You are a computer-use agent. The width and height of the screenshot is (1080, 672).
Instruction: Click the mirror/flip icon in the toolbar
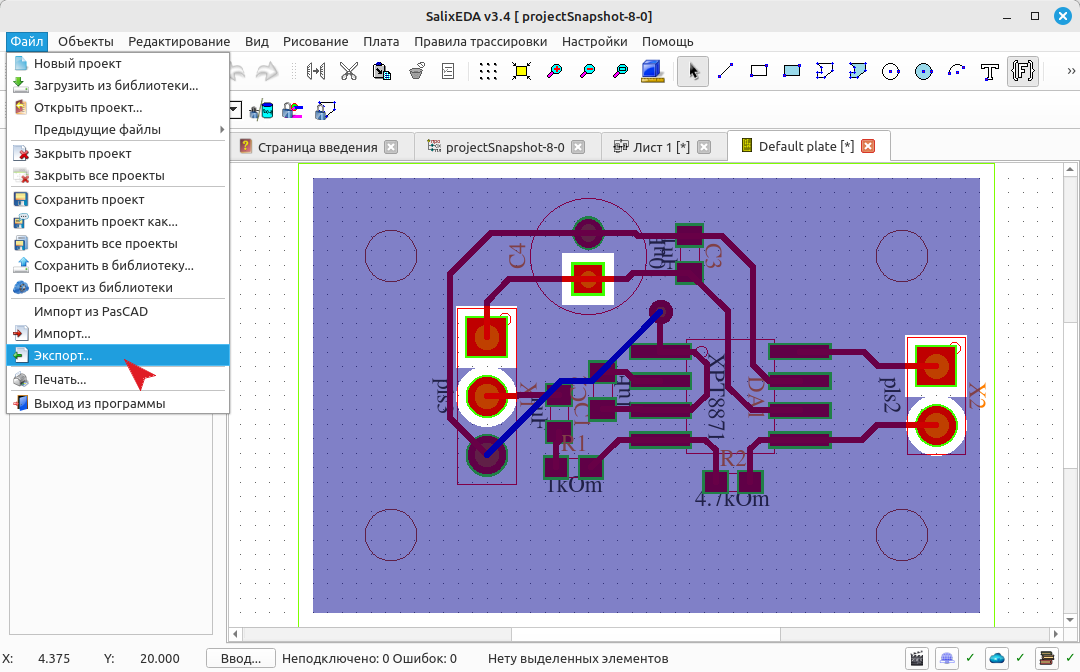[315, 71]
